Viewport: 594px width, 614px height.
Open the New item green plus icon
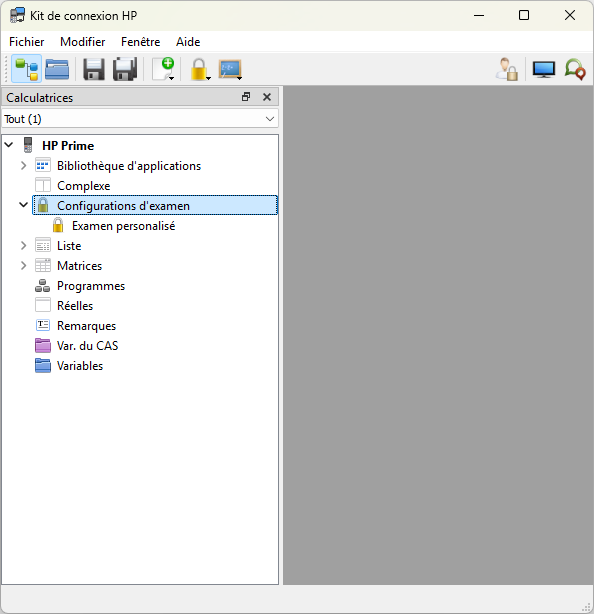point(163,69)
